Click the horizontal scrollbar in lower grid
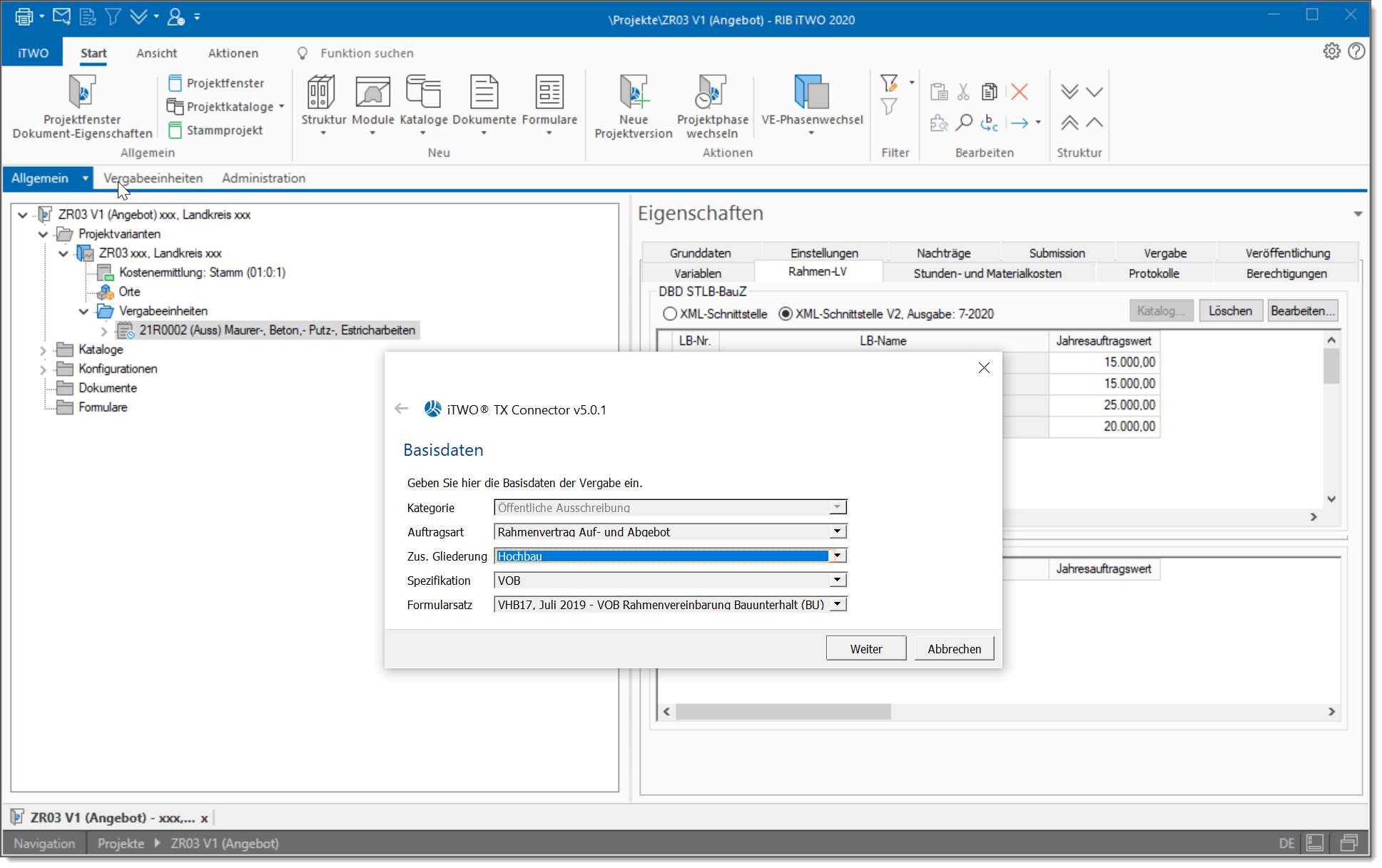The height and width of the screenshot is (868, 1382). click(783, 712)
